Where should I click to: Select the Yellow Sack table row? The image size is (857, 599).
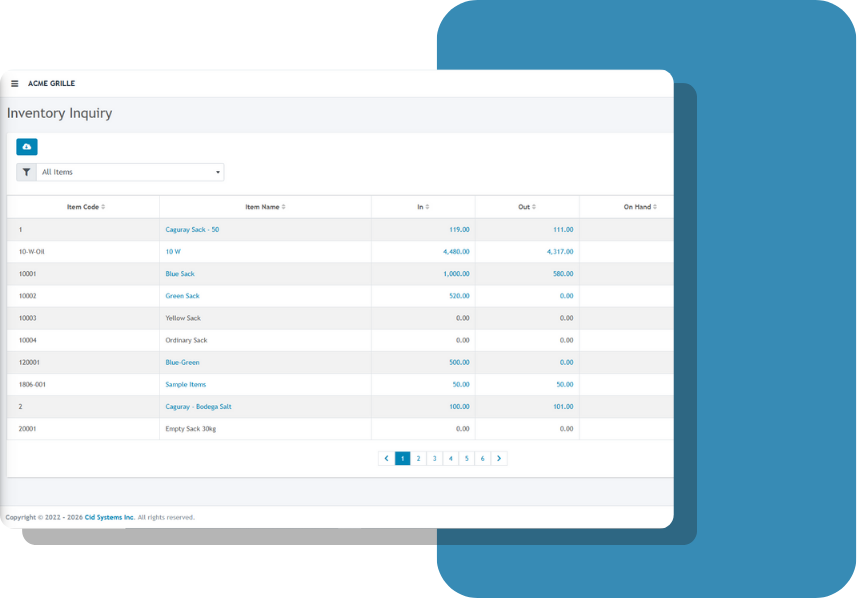coord(183,318)
